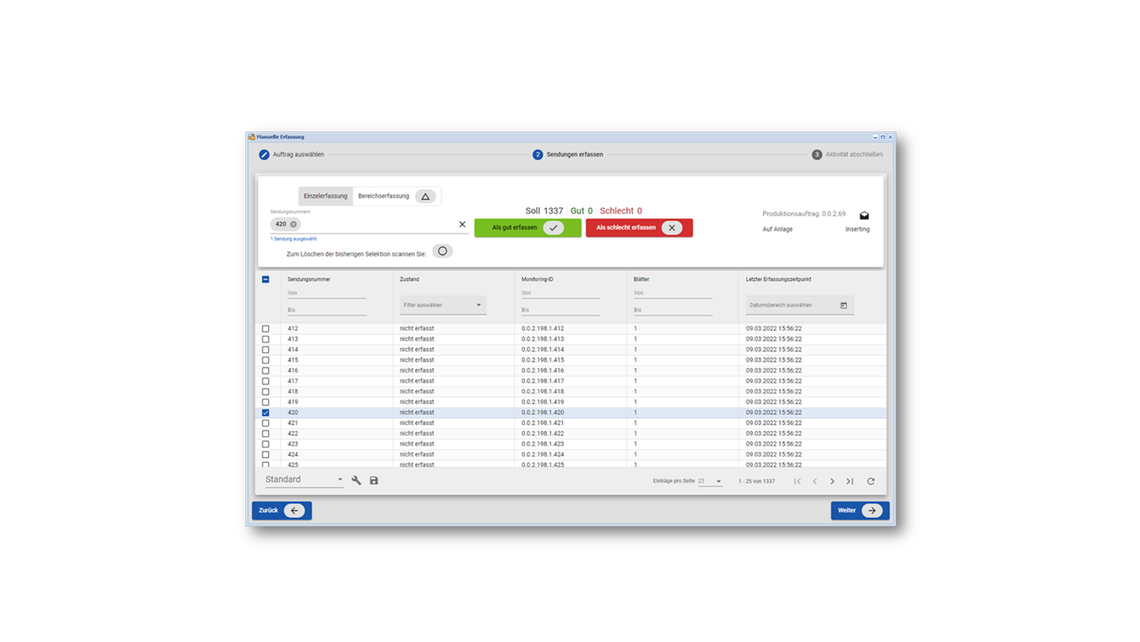1140x642 pixels.
Task: Click the envelope icon beside Produktionsauftrag
Action: pyautogui.click(x=864, y=215)
